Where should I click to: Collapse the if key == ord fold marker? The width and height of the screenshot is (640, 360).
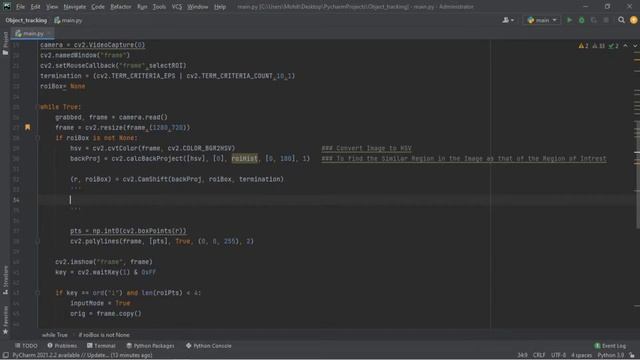point(37,293)
